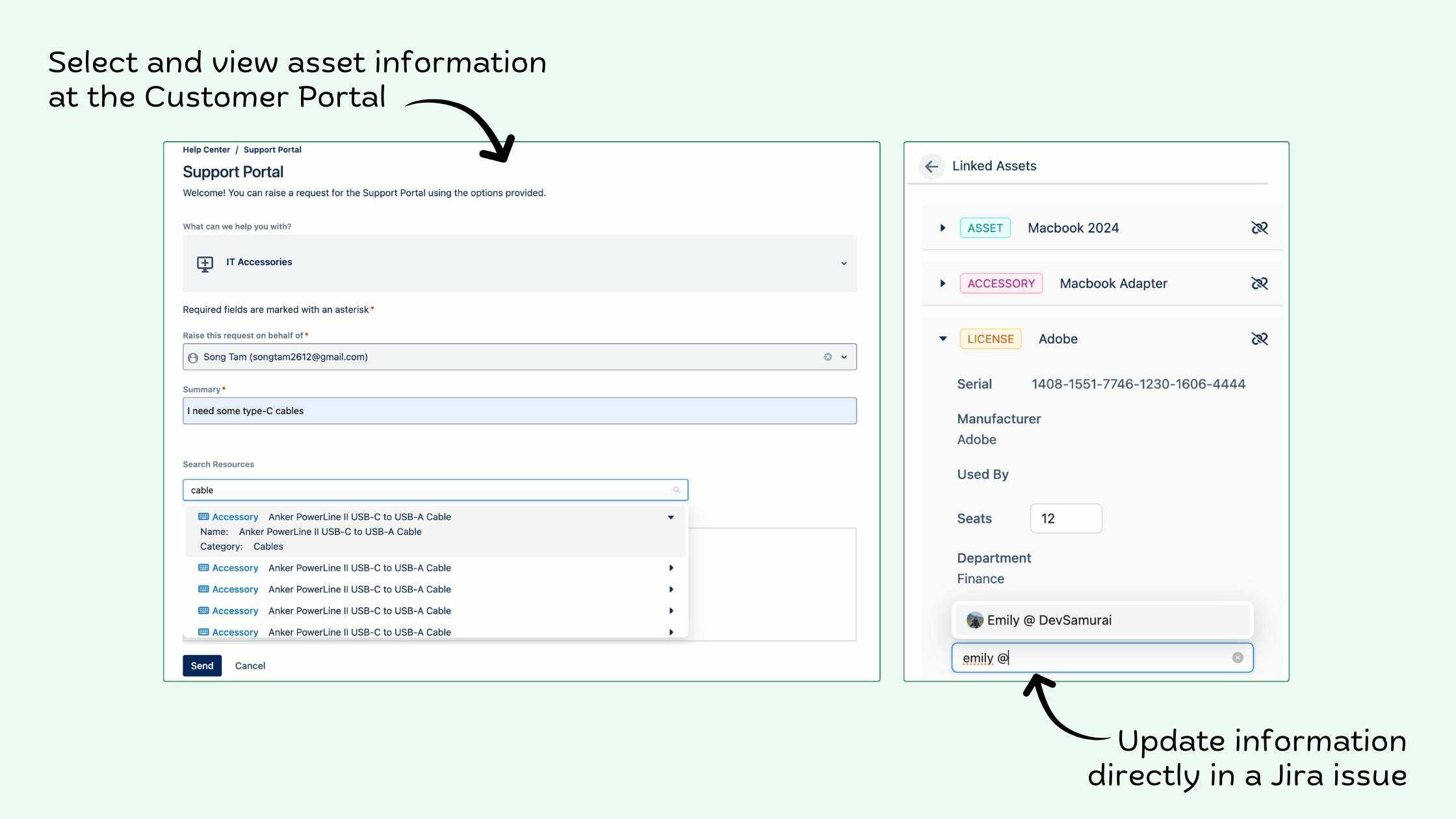Click the IT Accessories request type icon
The height and width of the screenshot is (819, 1456).
[205, 263]
